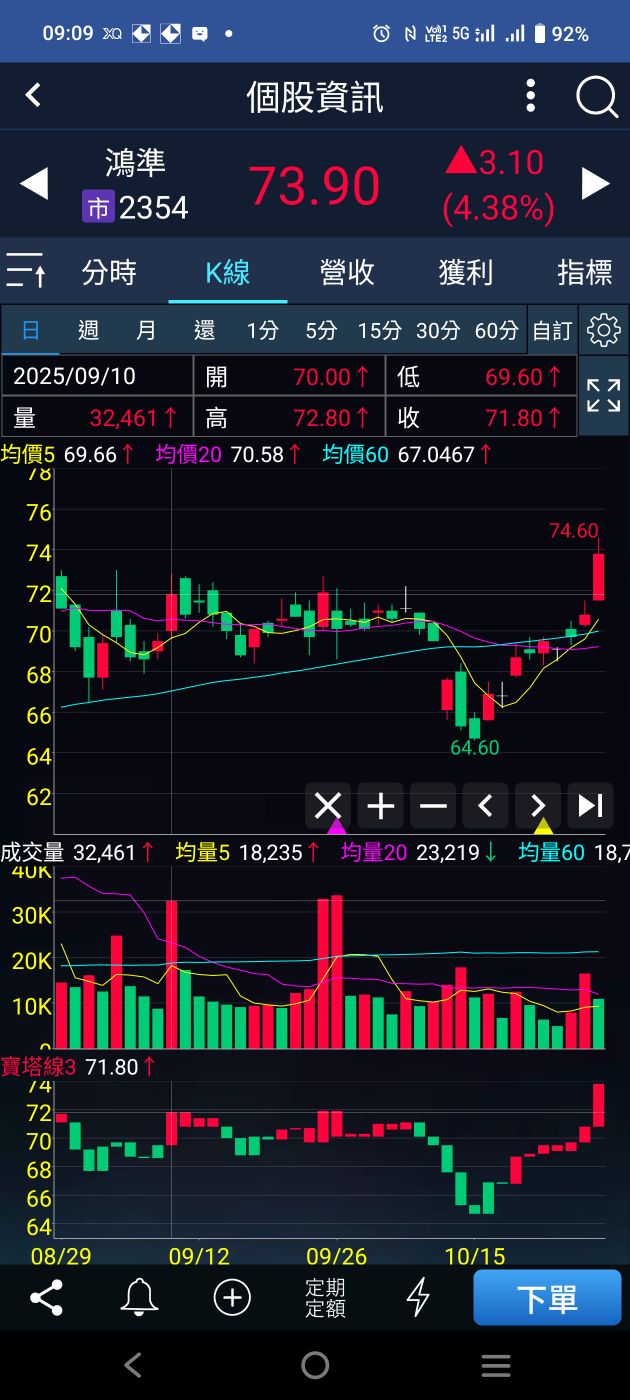Image resolution: width=630 pixels, height=1400 pixels.
Task: Zoom in the chart with plus button
Action: (x=380, y=805)
